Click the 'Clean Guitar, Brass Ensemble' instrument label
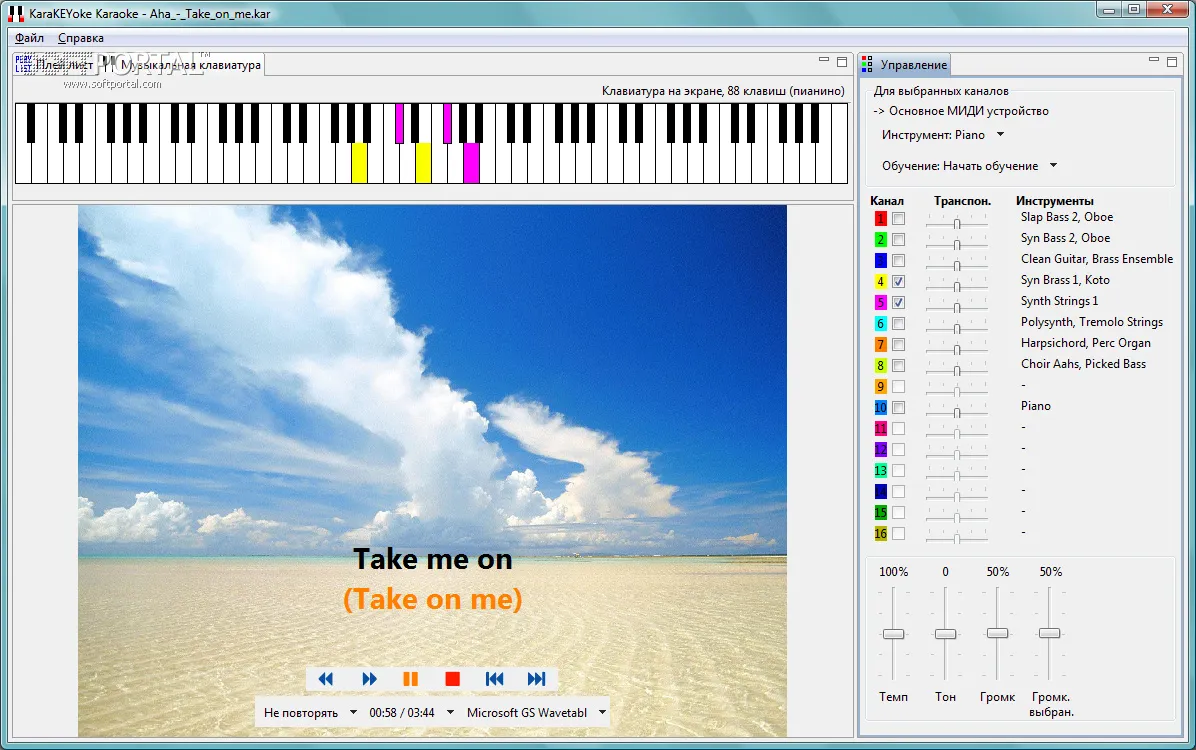The height and width of the screenshot is (750, 1196). coord(1097,259)
